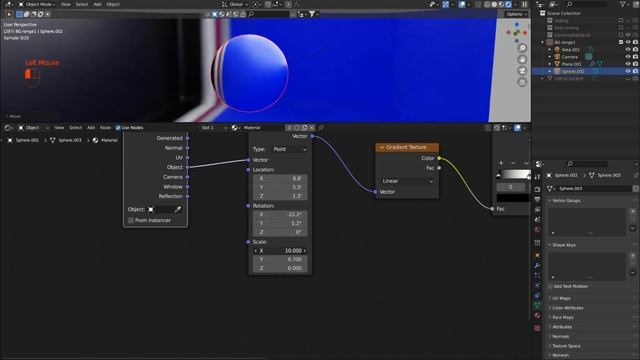Enable Add Rest Position checkbox
This screenshot has height=360, width=640.
[550, 287]
